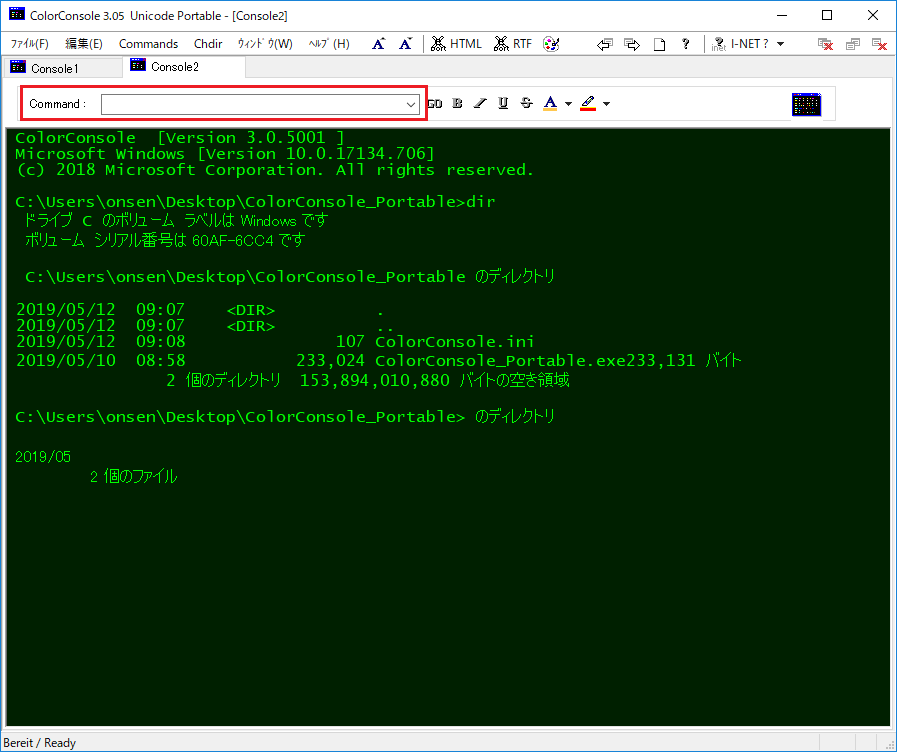Expand the Command history dropdown

pos(411,105)
